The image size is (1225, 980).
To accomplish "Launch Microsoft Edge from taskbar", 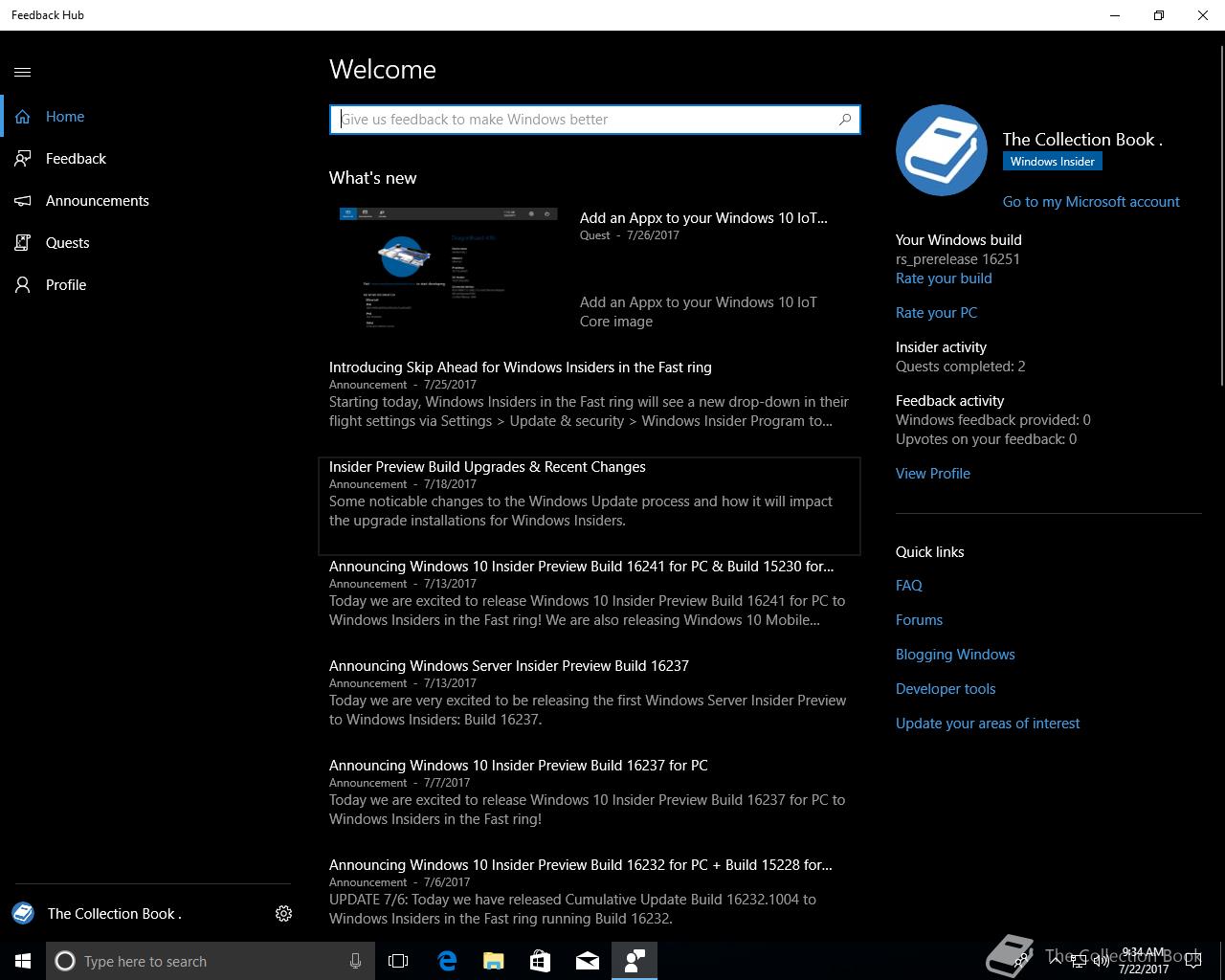I will (447, 961).
